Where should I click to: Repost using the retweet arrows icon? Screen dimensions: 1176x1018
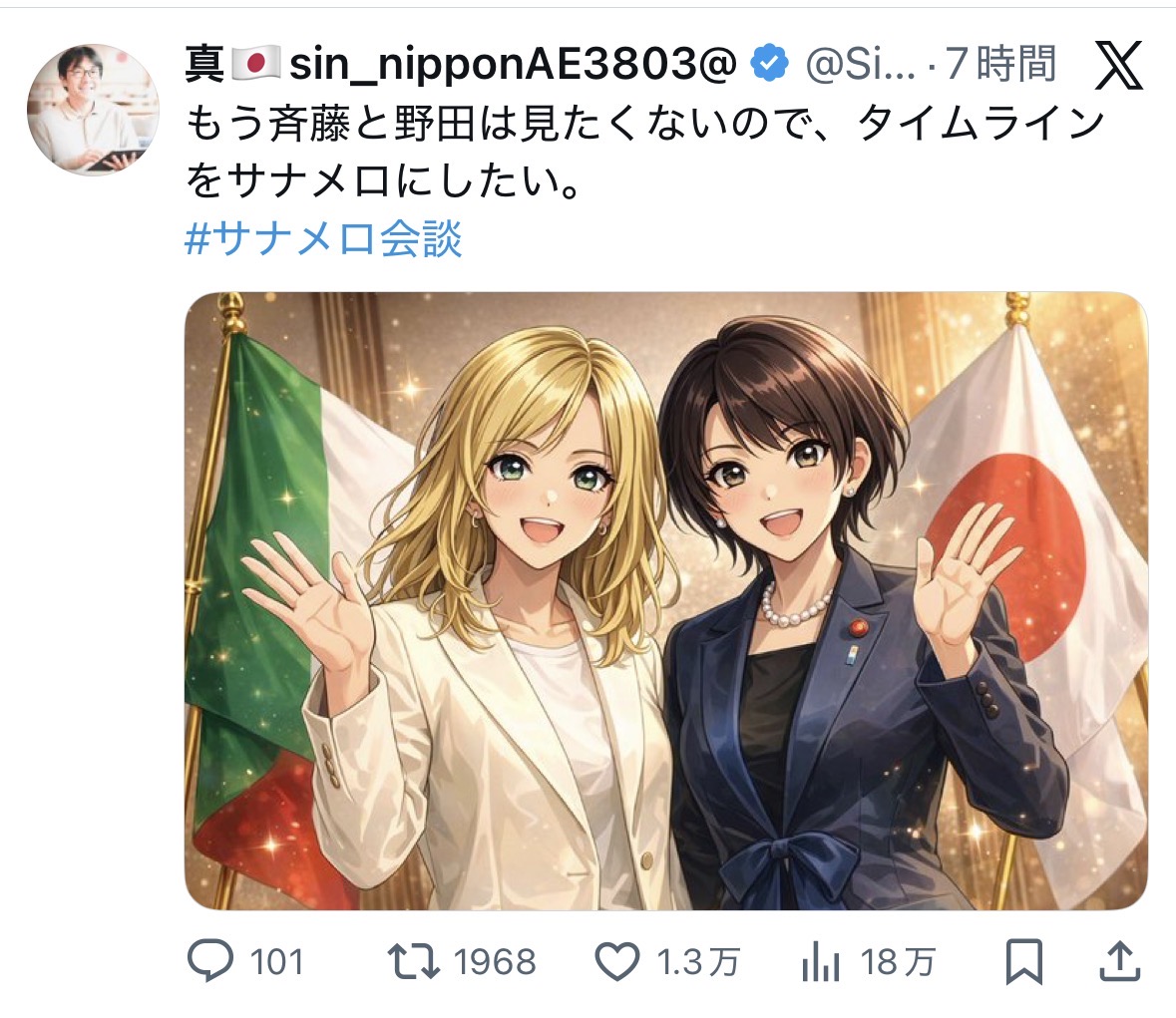413,962
